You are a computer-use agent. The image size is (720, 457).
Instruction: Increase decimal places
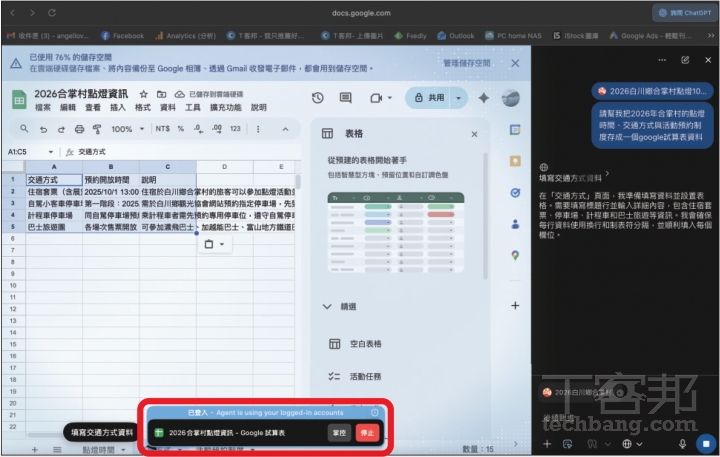point(217,129)
